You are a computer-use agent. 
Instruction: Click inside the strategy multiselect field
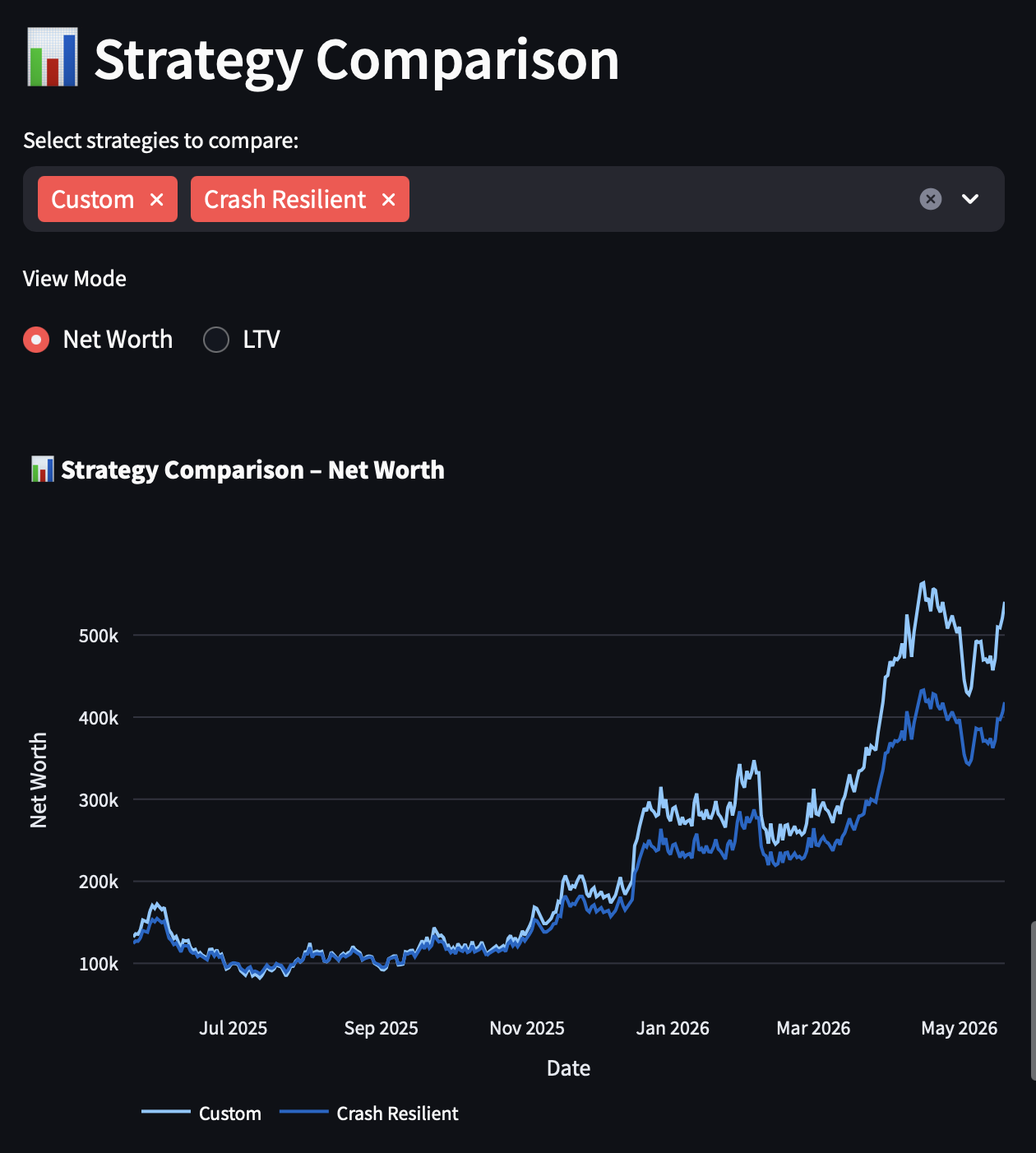tap(658, 199)
